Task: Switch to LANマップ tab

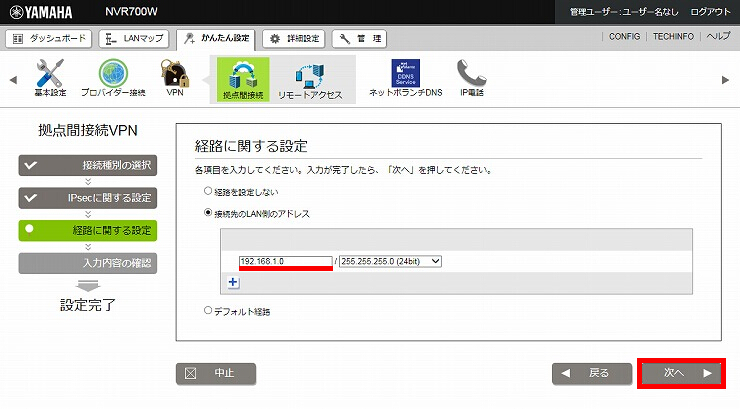Action: click(134, 39)
